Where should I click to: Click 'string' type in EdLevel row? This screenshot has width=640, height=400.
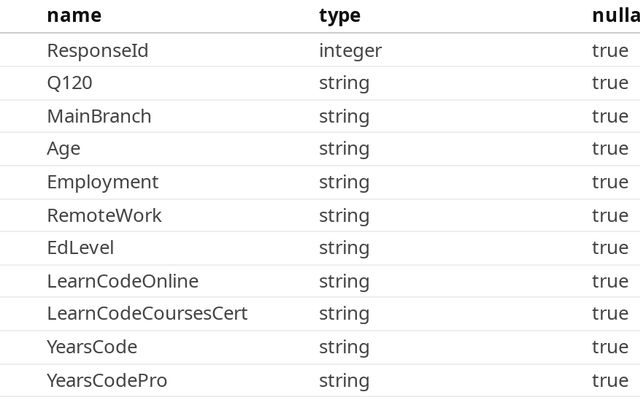[344, 248]
